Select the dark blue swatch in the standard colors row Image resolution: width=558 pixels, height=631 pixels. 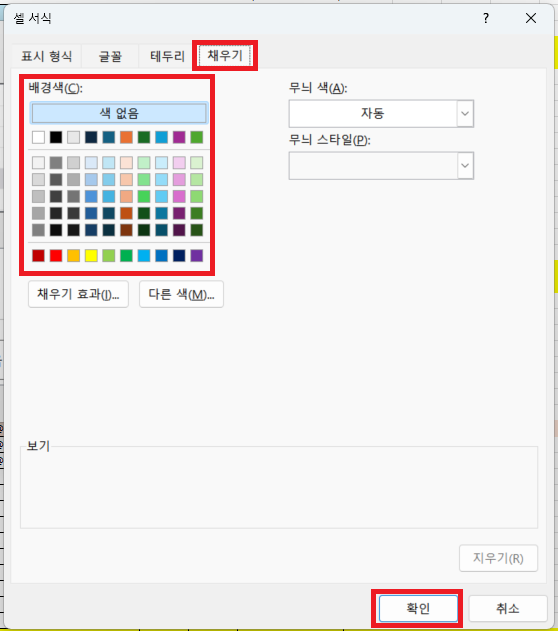(179, 256)
